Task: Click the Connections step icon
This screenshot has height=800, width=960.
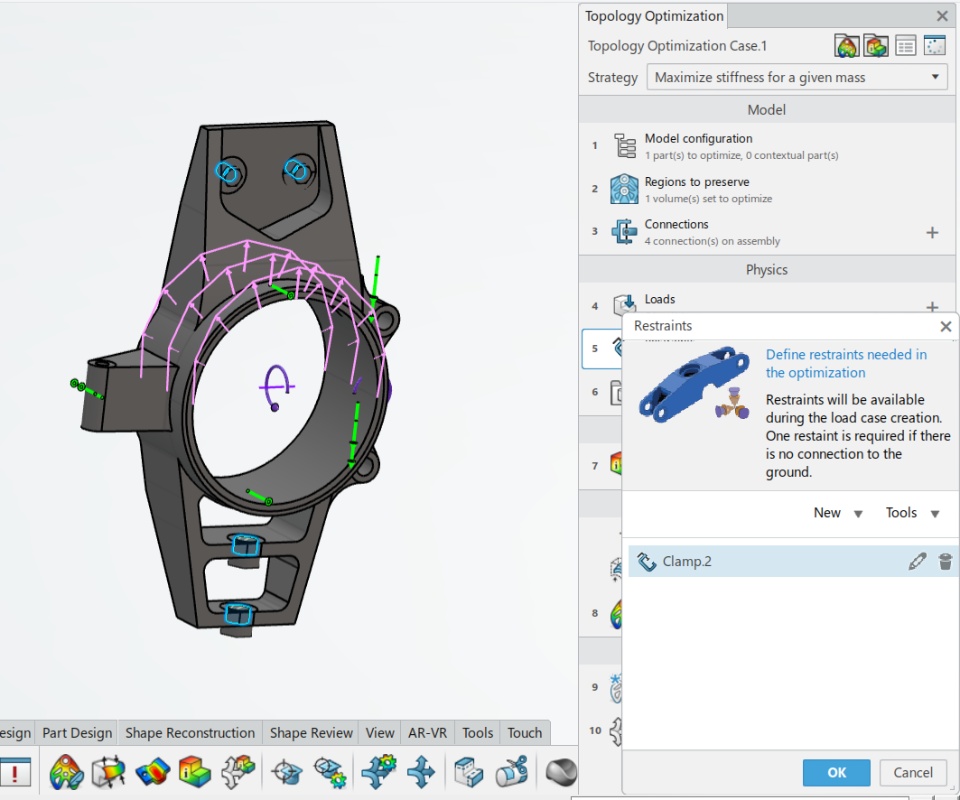Action: coord(625,232)
